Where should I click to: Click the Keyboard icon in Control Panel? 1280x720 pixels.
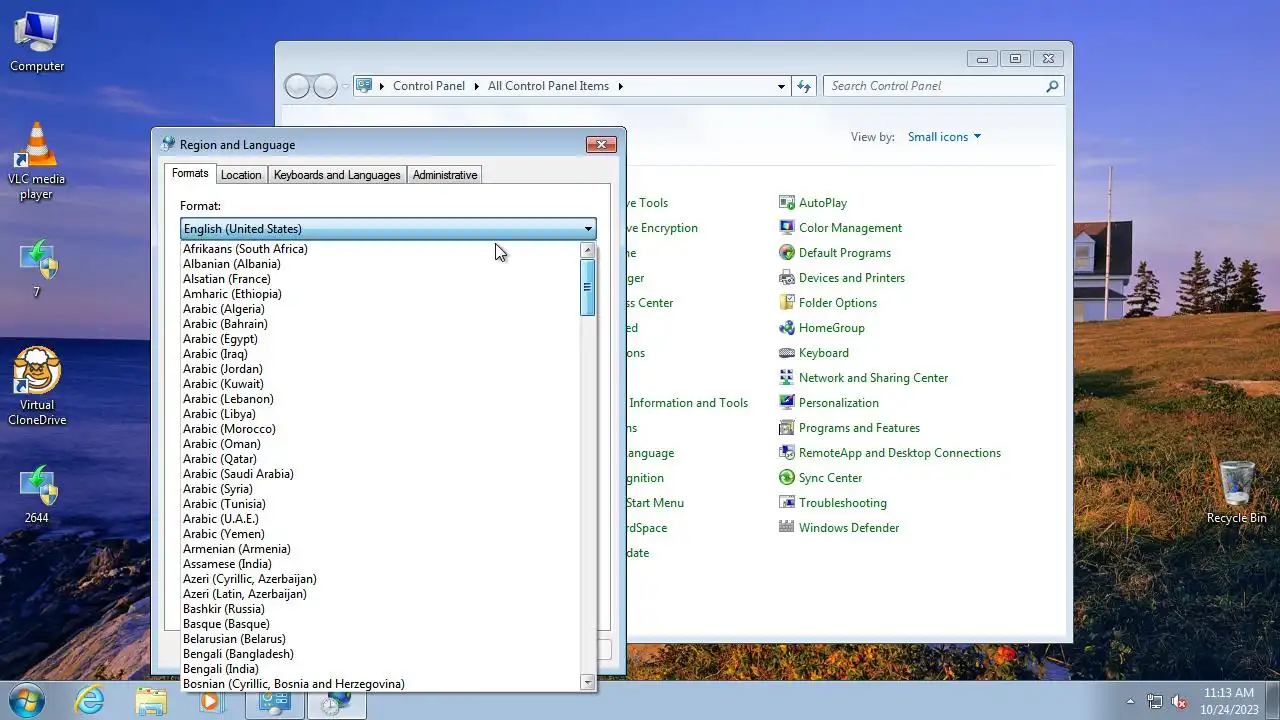point(787,353)
